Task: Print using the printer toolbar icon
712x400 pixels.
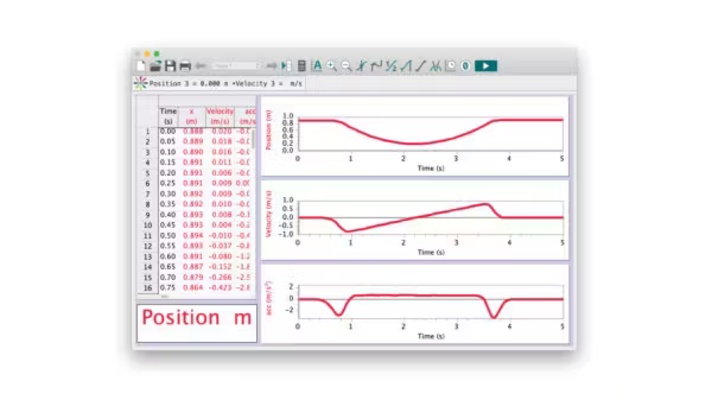Action: pyautogui.click(x=185, y=66)
